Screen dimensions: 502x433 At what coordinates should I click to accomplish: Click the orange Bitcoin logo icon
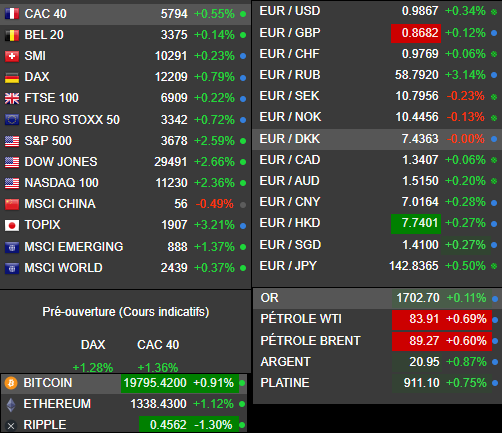coord(11,383)
